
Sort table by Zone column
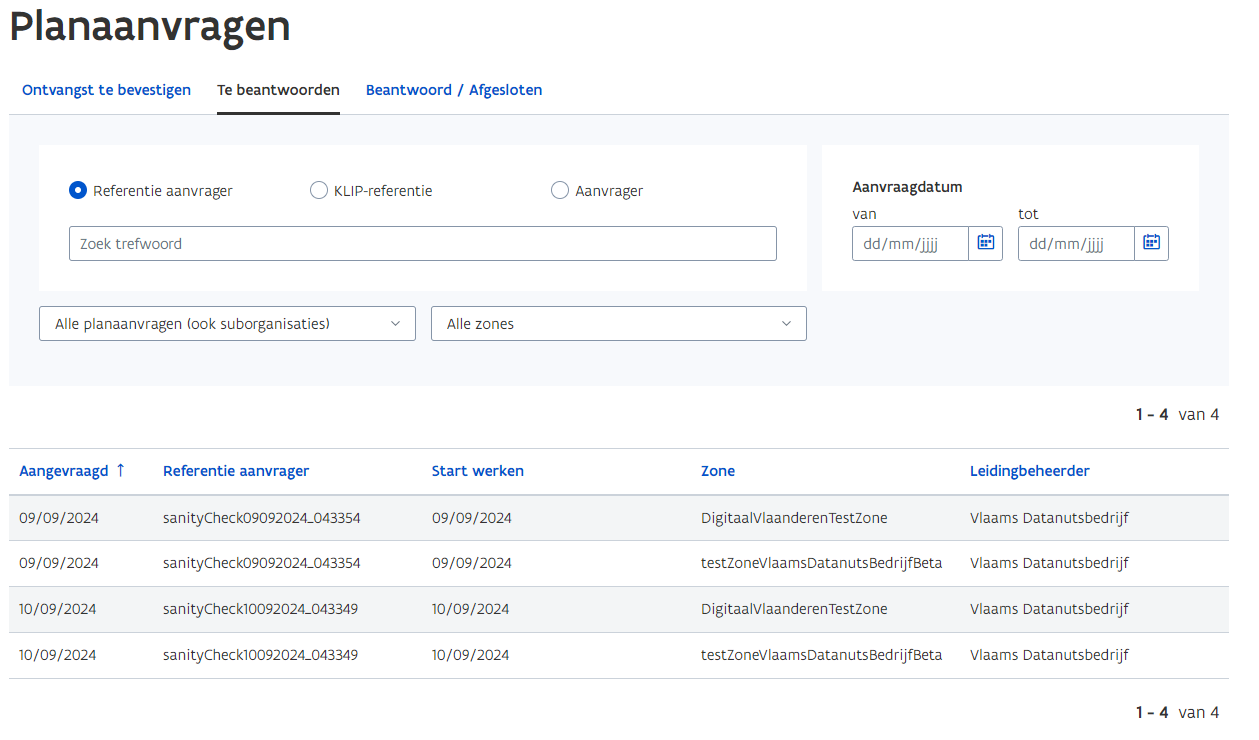point(718,471)
